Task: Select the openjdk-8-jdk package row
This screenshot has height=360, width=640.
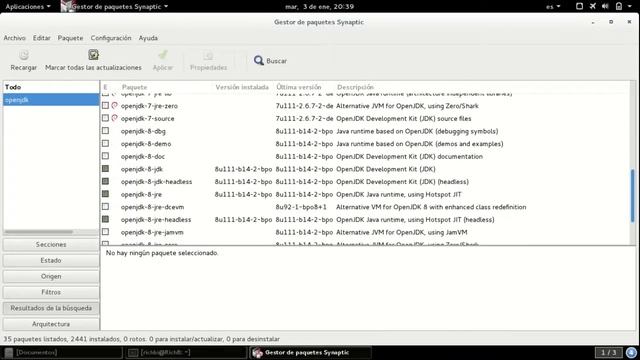Action: point(365,169)
